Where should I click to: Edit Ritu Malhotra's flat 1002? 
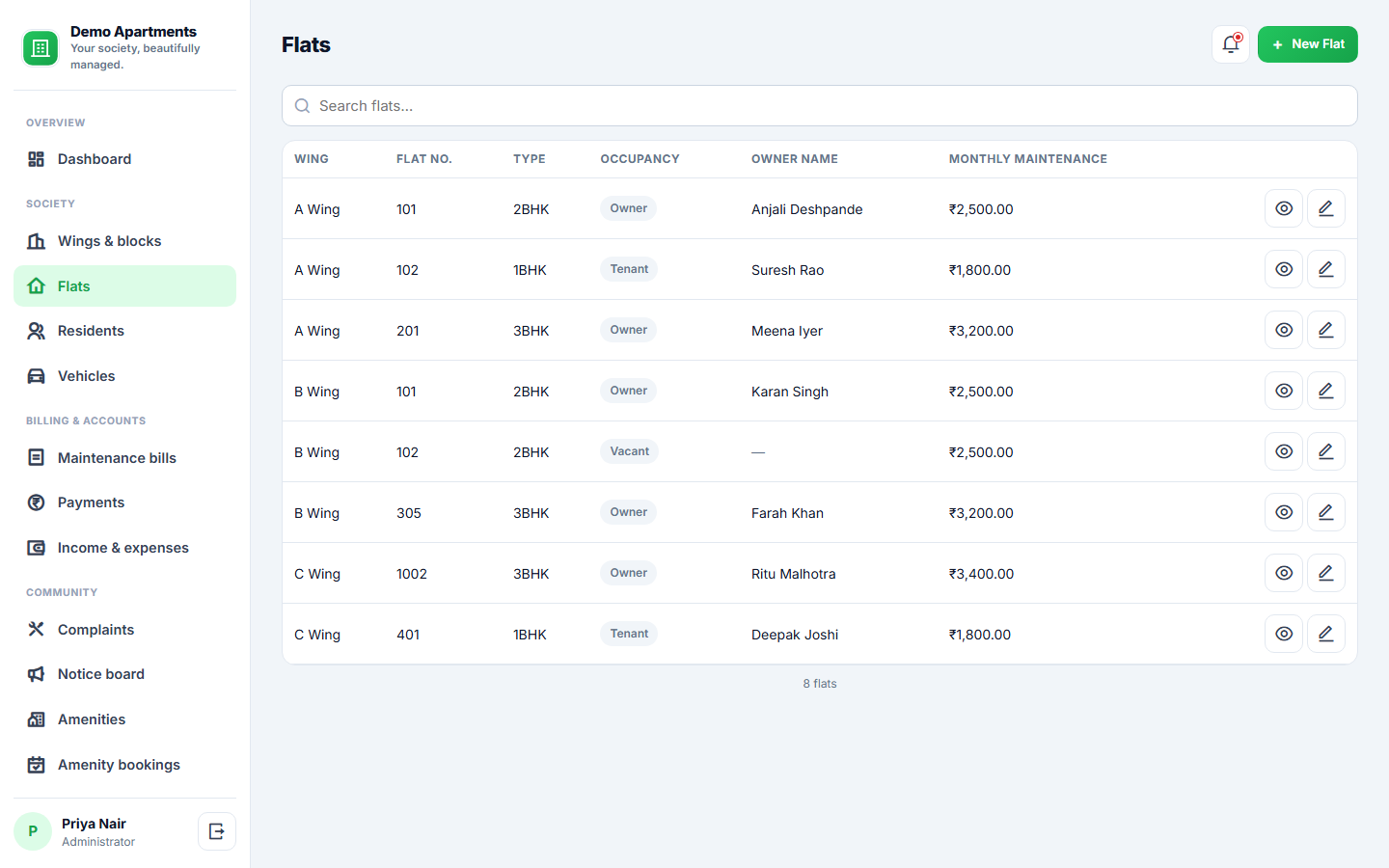coord(1326,573)
